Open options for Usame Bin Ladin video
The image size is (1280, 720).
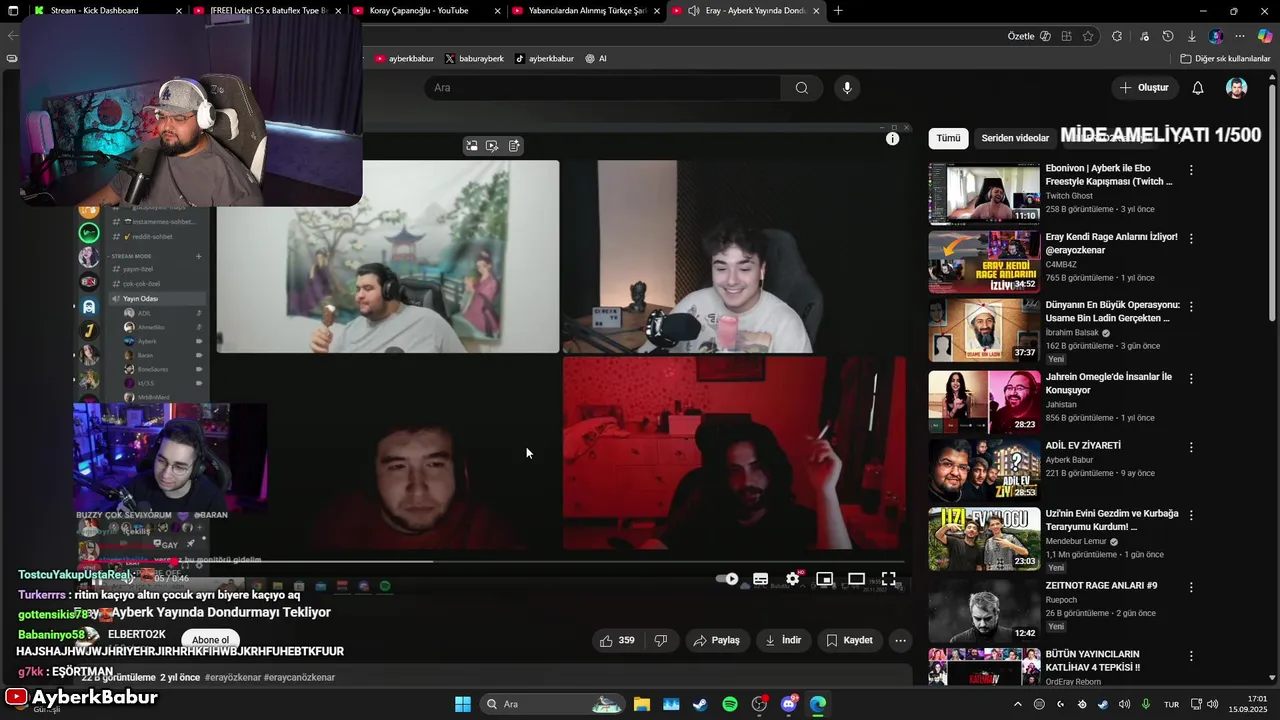point(1191,306)
